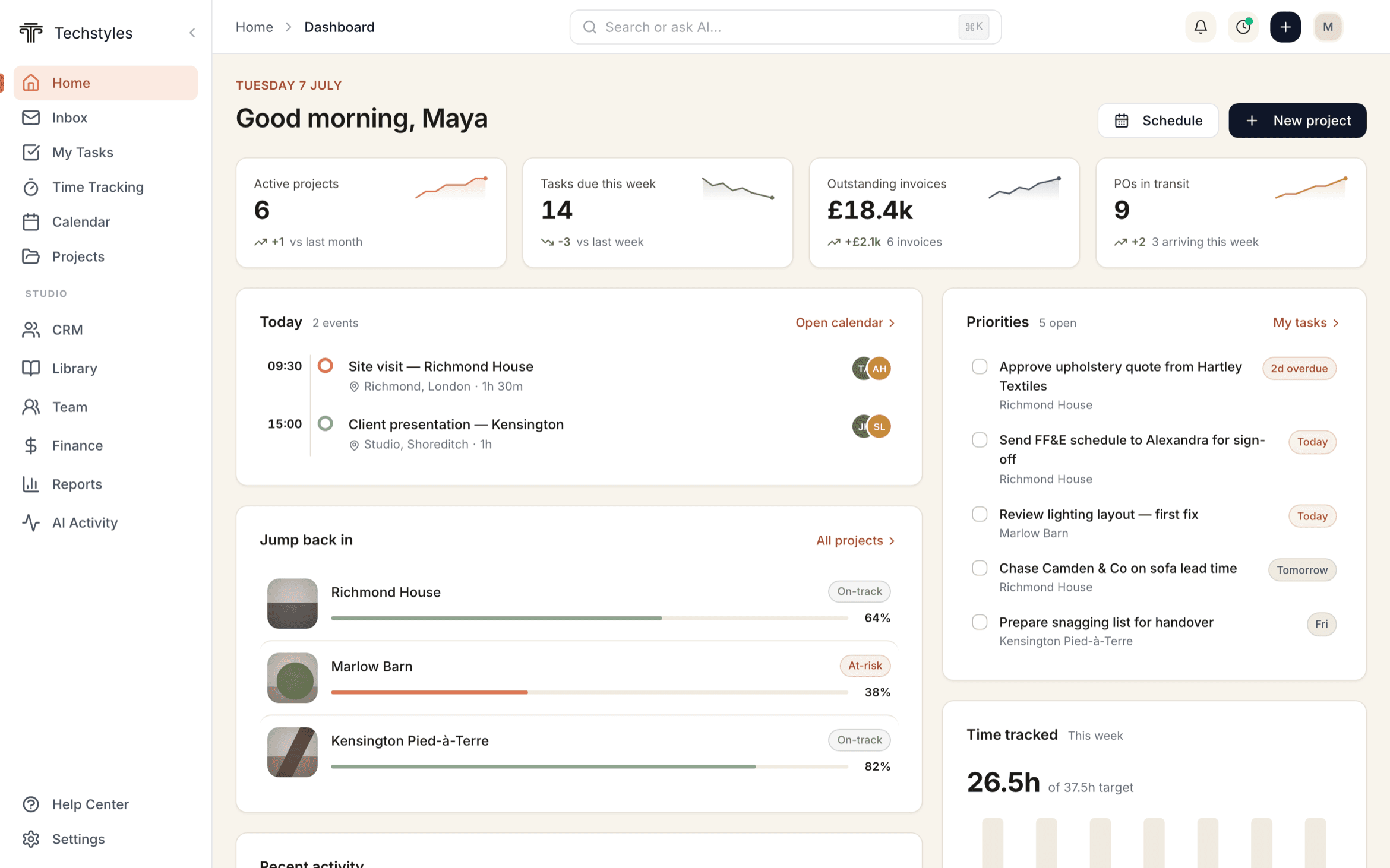Open the My tasks link
Image resolution: width=1390 pixels, height=868 pixels.
[x=1300, y=322]
